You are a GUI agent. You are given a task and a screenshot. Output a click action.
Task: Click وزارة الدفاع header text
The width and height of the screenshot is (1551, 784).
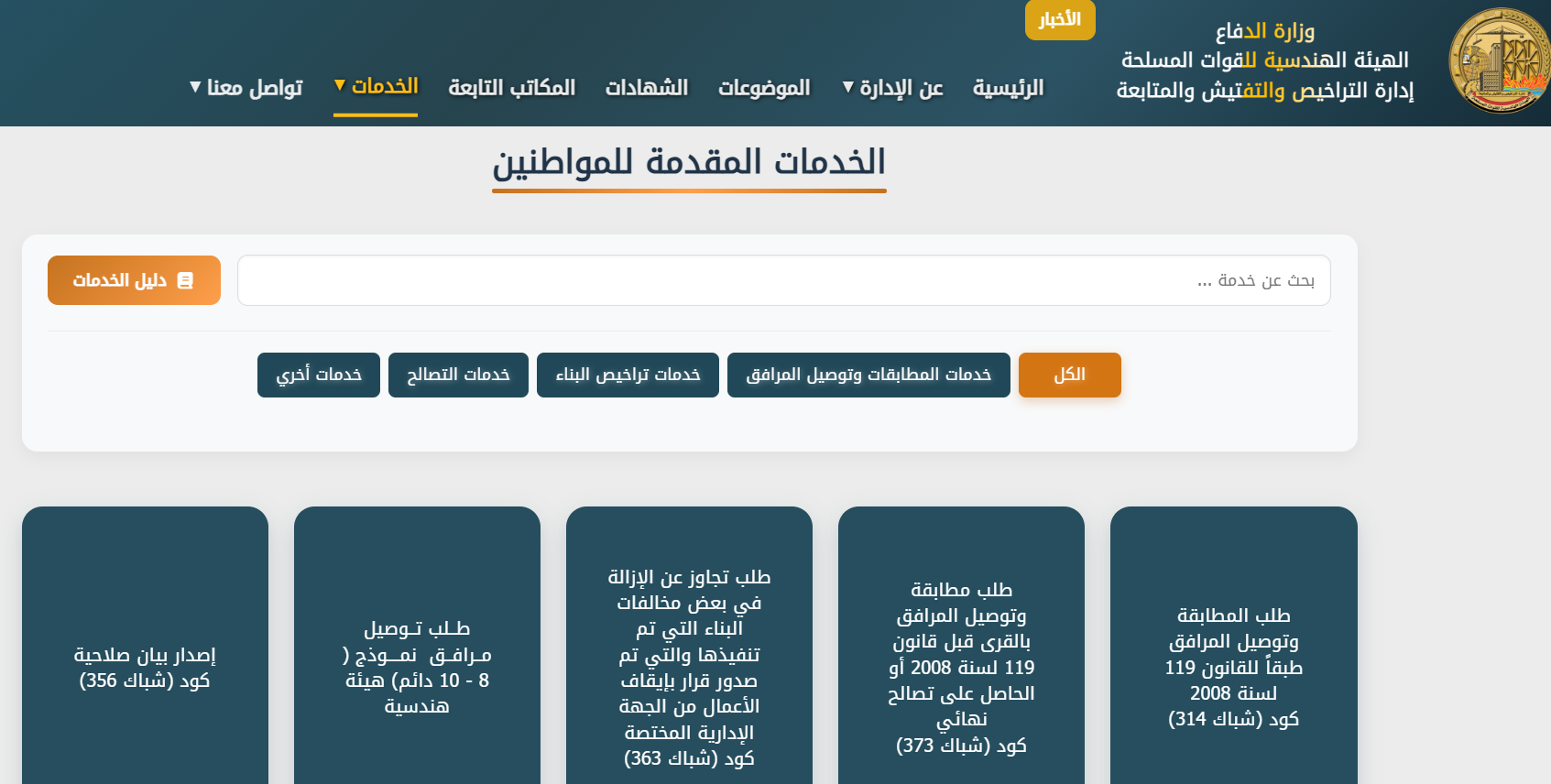[1265, 31]
